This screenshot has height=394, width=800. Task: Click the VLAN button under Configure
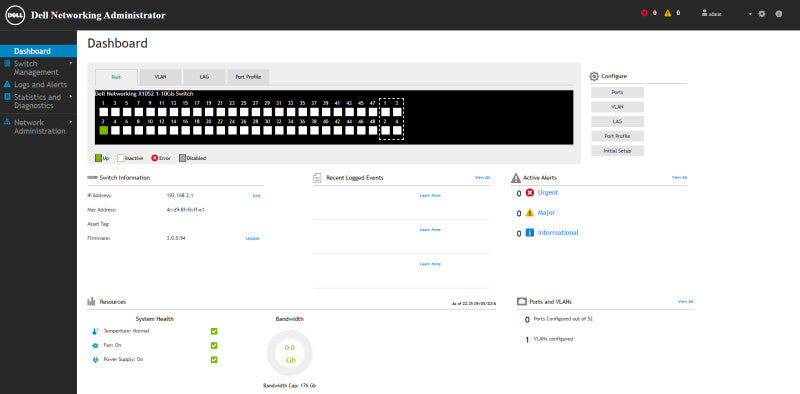(617, 107)
